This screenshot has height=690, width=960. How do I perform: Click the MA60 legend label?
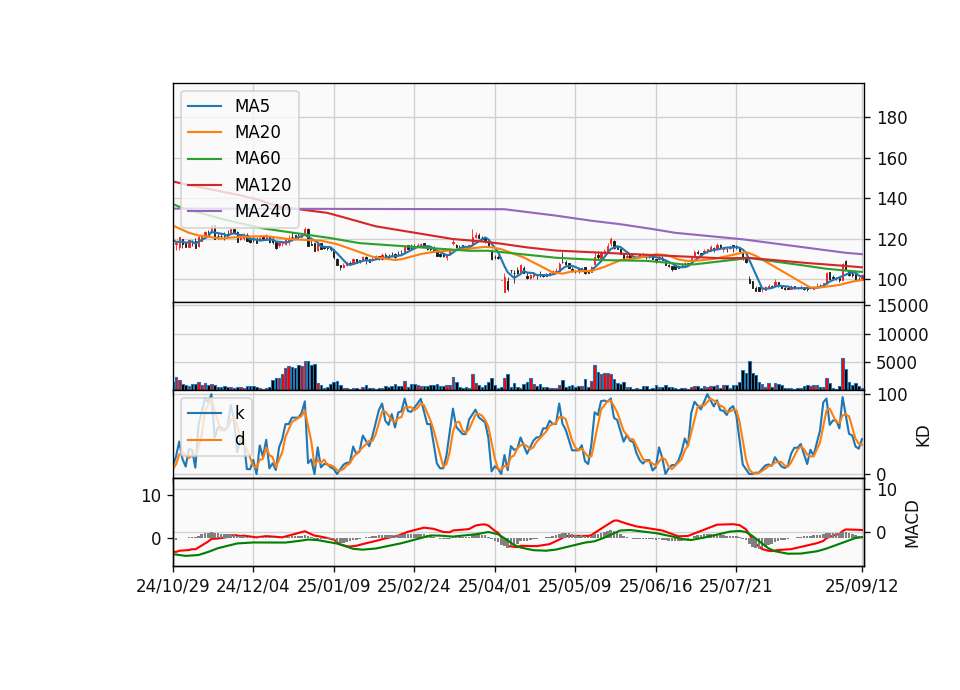pos(257,159)
